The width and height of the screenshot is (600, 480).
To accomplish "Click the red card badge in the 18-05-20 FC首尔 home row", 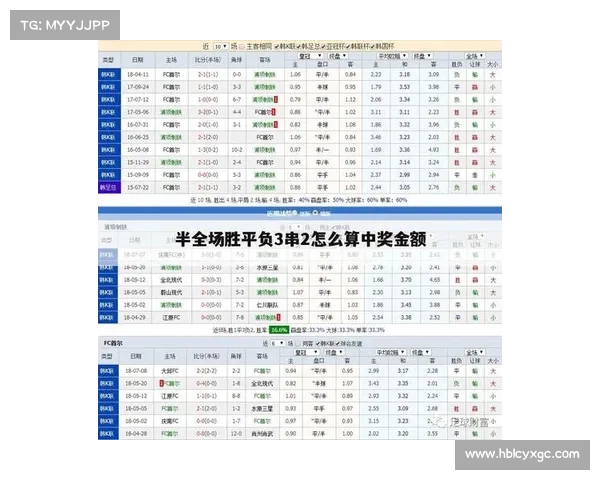I will click(161, 383).
